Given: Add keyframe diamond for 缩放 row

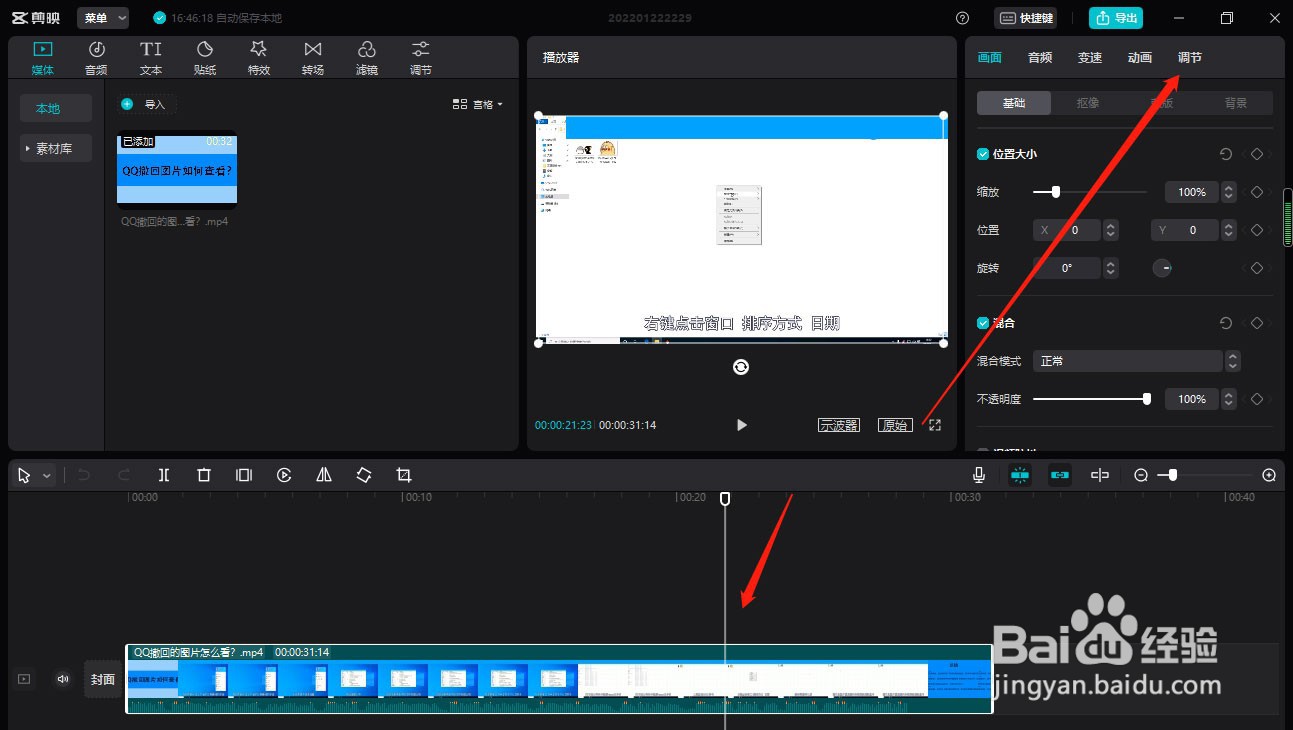Looking at the screenshot, I should pos(1257,192).
